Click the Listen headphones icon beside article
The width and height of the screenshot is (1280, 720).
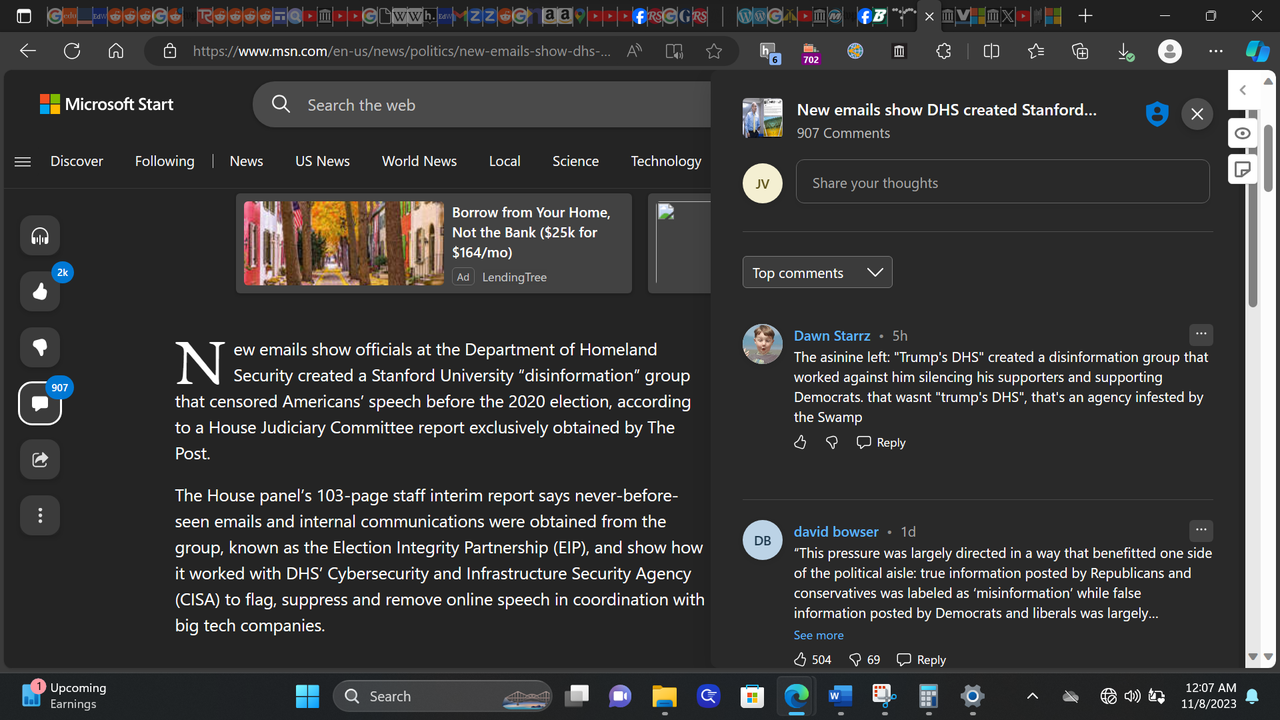(x=40, y=236)
